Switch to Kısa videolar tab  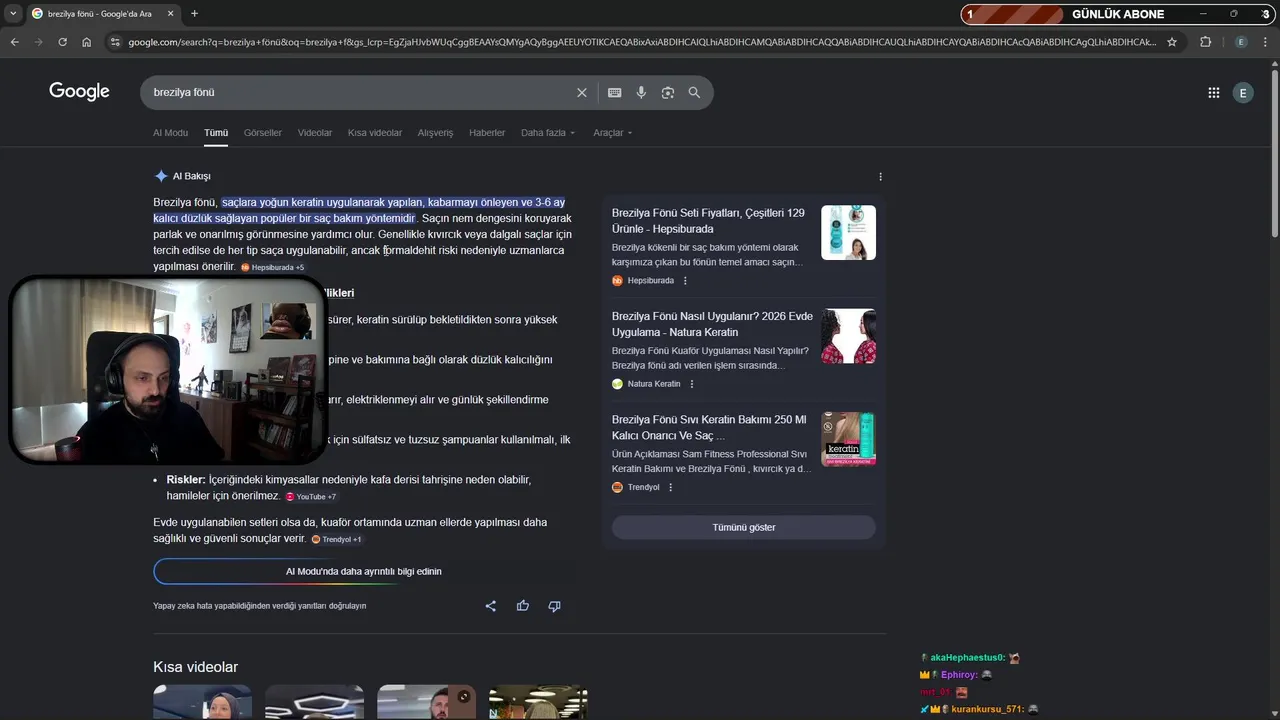click(375, 133)
